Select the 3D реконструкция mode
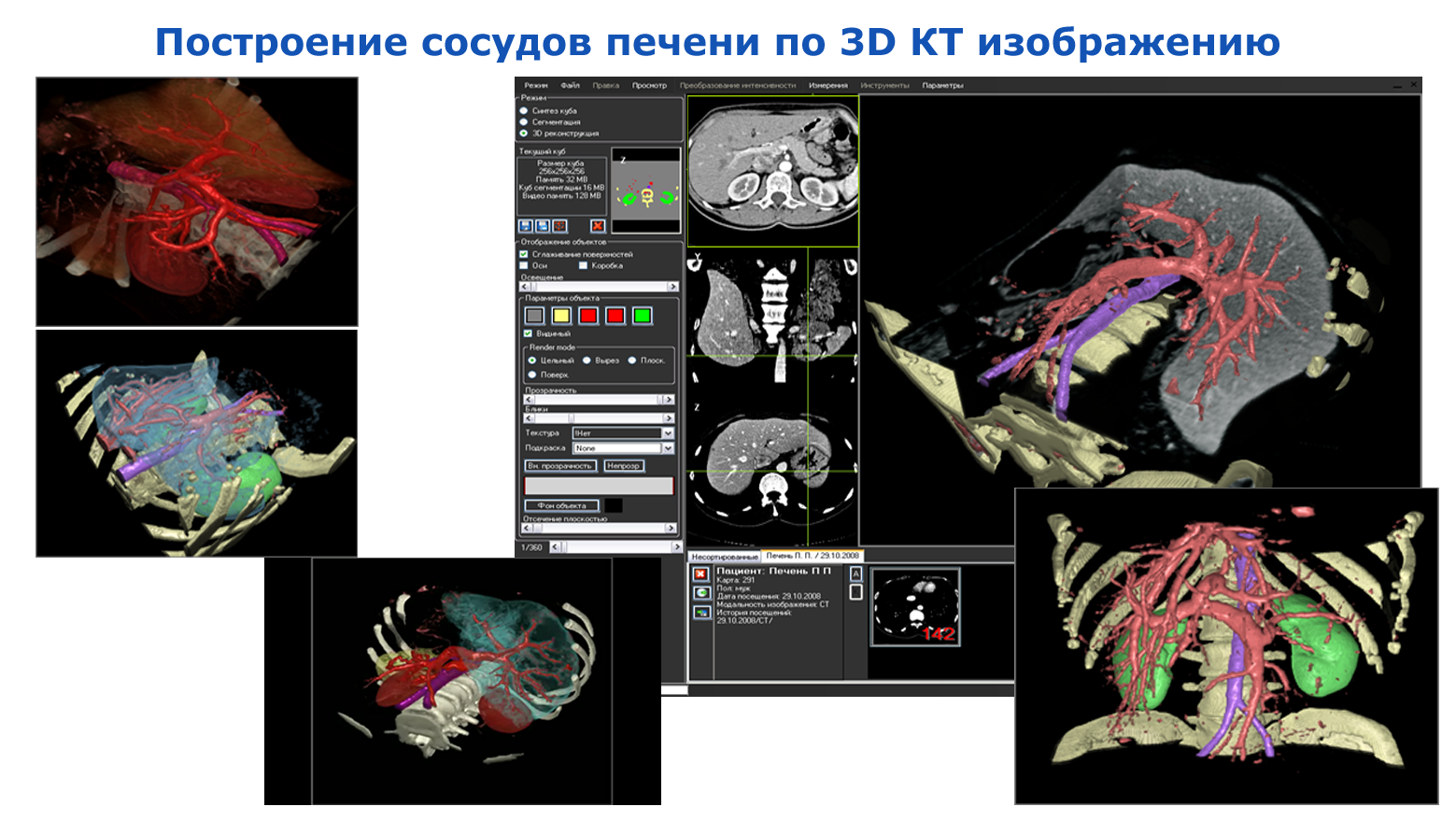 pos(524,134)
